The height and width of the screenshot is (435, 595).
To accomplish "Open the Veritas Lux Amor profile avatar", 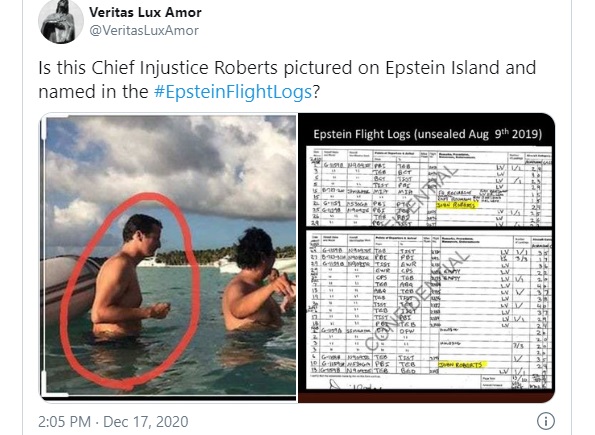I will (x=61, y=21).
